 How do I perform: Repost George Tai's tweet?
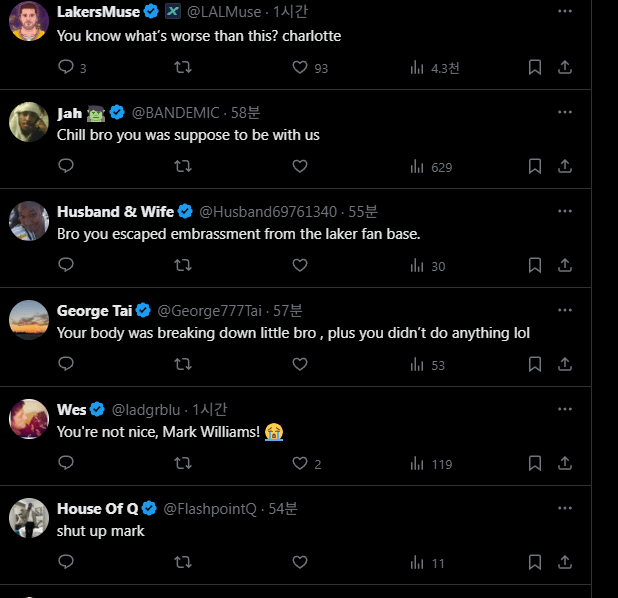pyautogui.click(x=183, y=365)
